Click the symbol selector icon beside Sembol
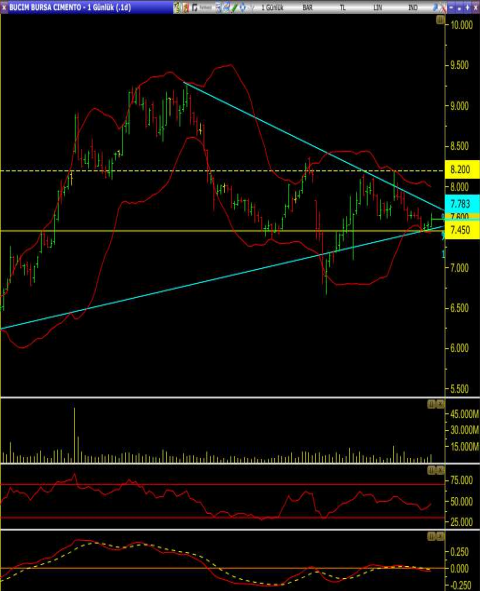This screenshot has height=591, width=480. pos(194,7)
